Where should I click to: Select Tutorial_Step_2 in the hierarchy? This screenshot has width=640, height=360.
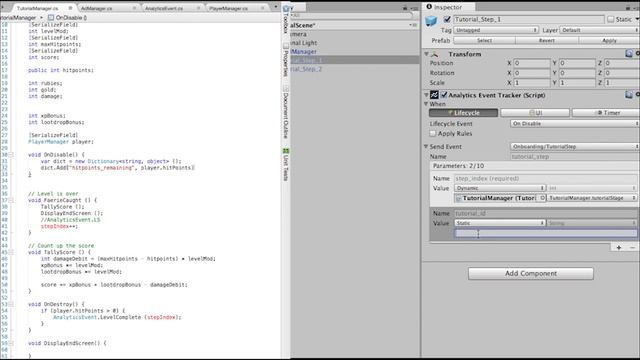pyautogui.click(x=355, y=69)
